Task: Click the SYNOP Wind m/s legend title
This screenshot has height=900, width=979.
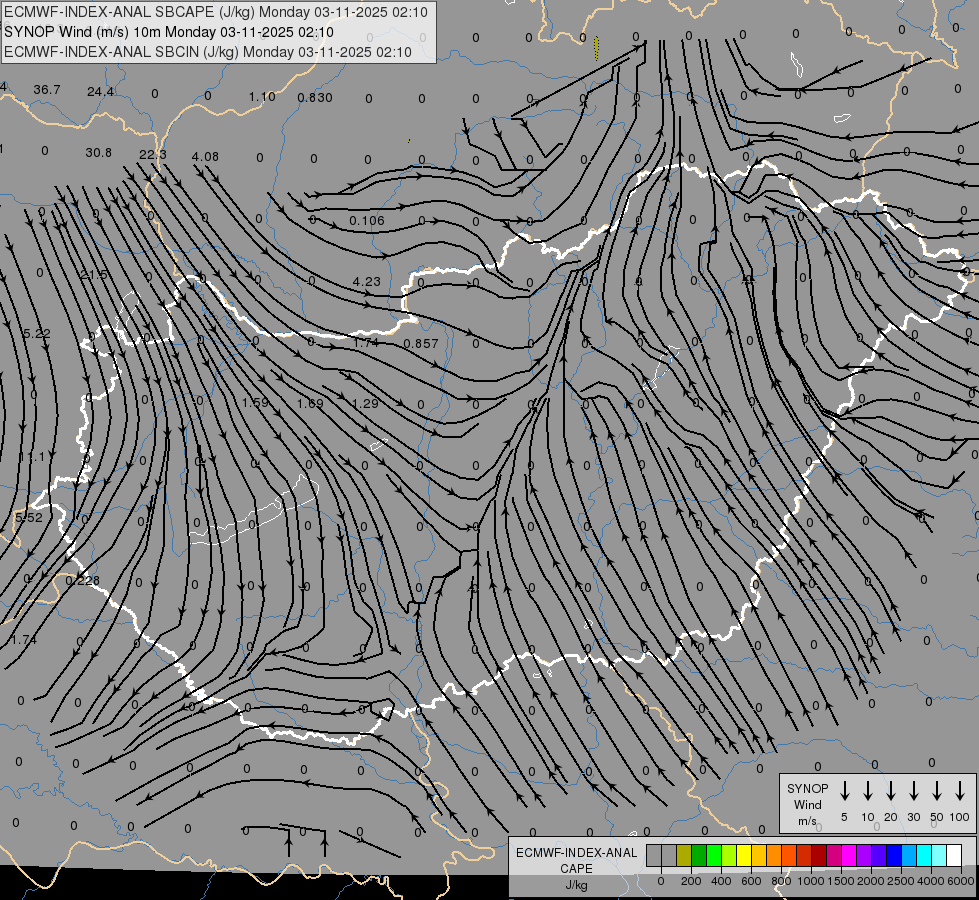Action: pyautogui.click(x=807, y=804)
